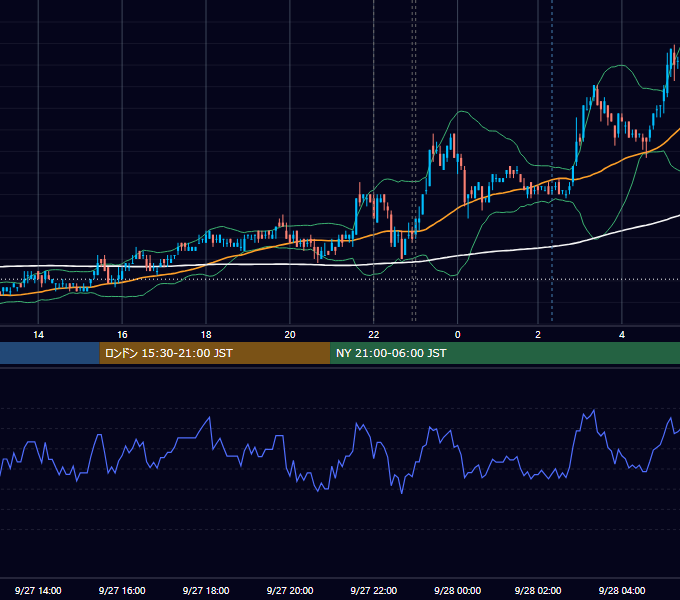The image size is (680, 600).
Task: Click the hour label 16 on price chart axis
Action: click(x=122, y=335)
